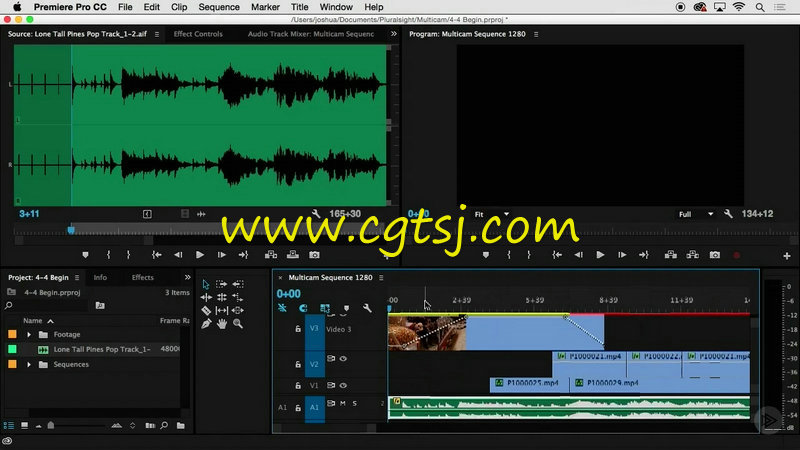Image resolution: width=800 pixels, height=450 pixels.
Task: Select the Selection arrow tool
Action: pos(206,284)
